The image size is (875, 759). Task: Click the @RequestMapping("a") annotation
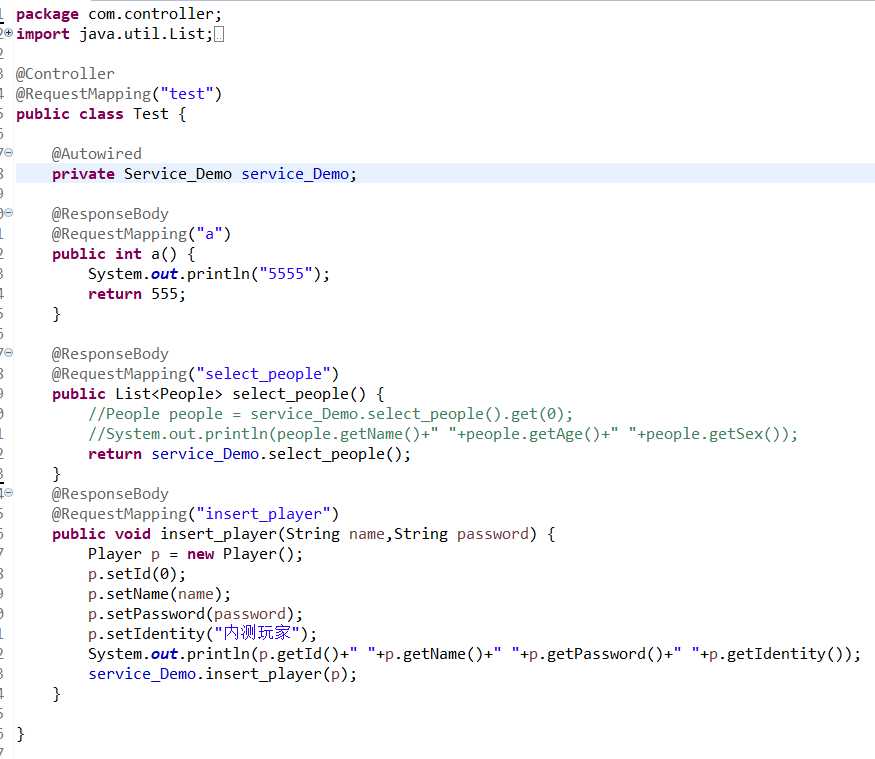tap(141, 234)
